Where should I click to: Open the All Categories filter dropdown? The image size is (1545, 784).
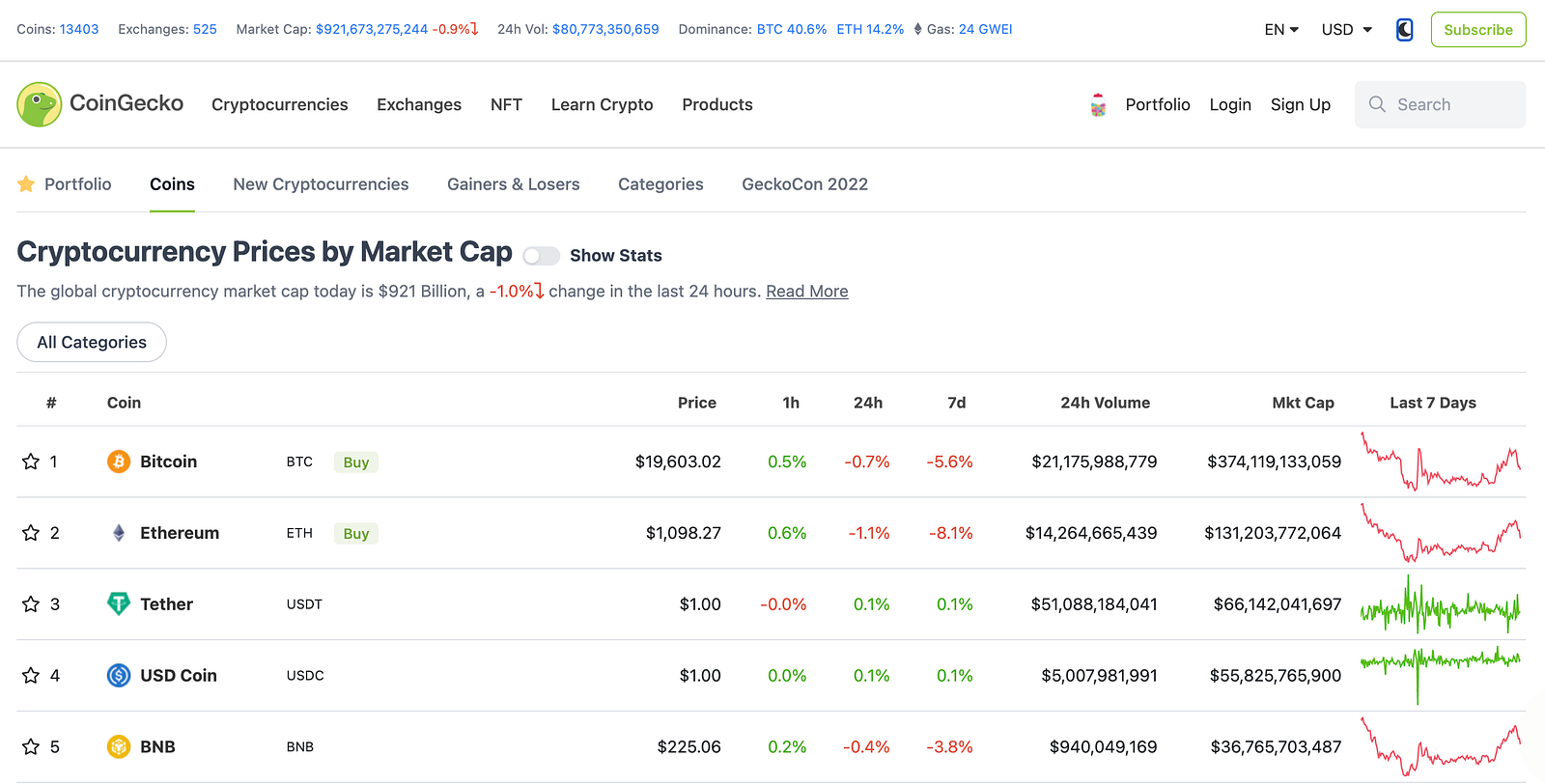pyautogui.click(x=92, y=343)
